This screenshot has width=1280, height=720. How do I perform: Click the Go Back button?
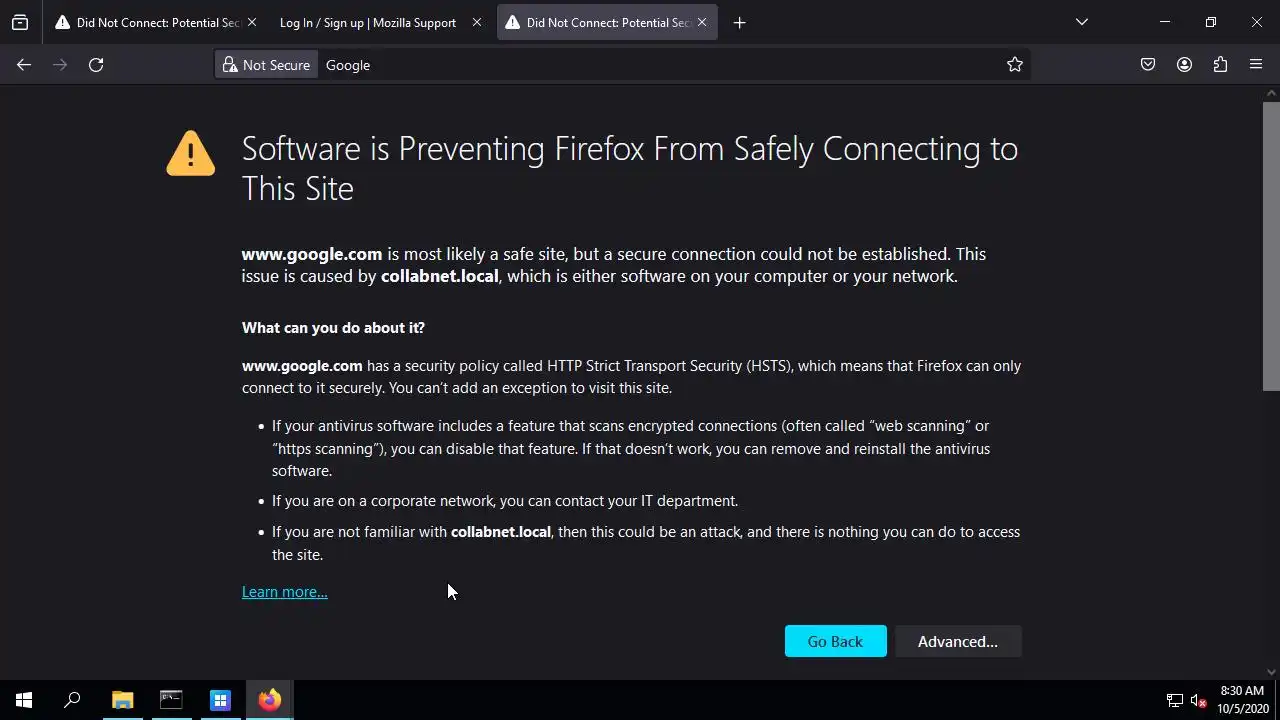pyautogui.click(x=835, y=641)
